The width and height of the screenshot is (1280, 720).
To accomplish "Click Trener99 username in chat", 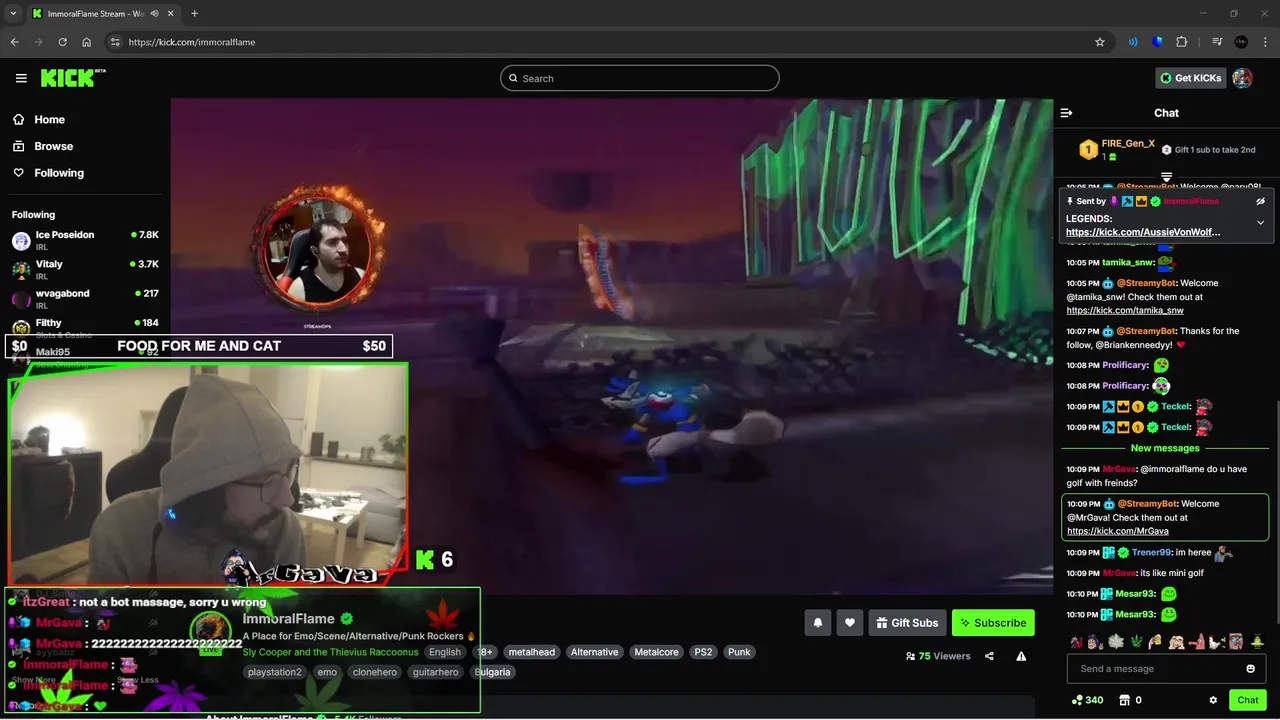I will [x=1151, y=553].
